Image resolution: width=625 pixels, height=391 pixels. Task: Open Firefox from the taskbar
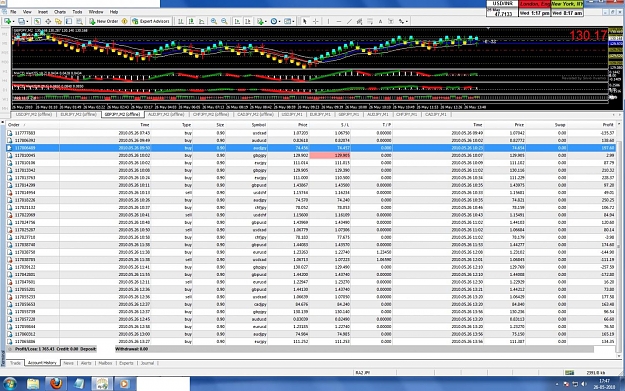pos(56,383)
